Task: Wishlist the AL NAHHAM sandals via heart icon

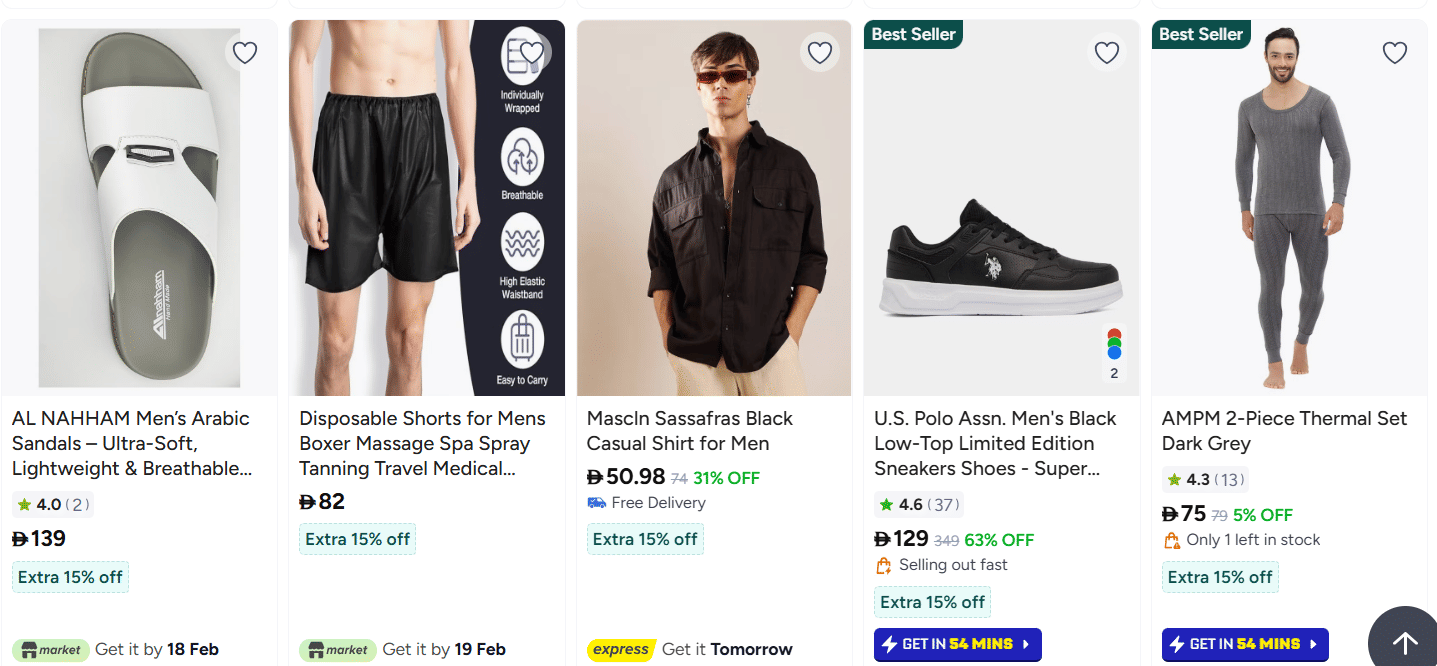Action: coord(245,52)
